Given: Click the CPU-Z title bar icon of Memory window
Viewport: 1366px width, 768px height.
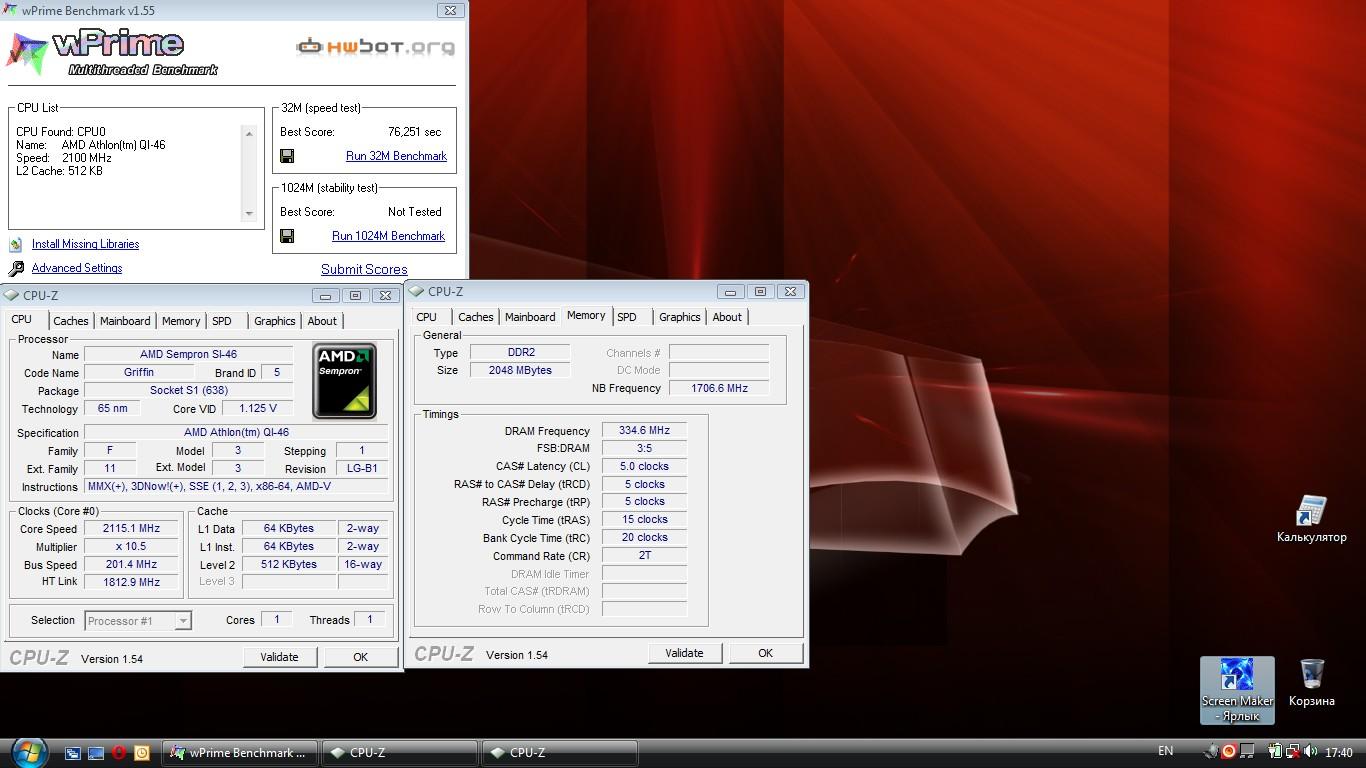Looking at the screenshot, I should (x=416, y=291).
